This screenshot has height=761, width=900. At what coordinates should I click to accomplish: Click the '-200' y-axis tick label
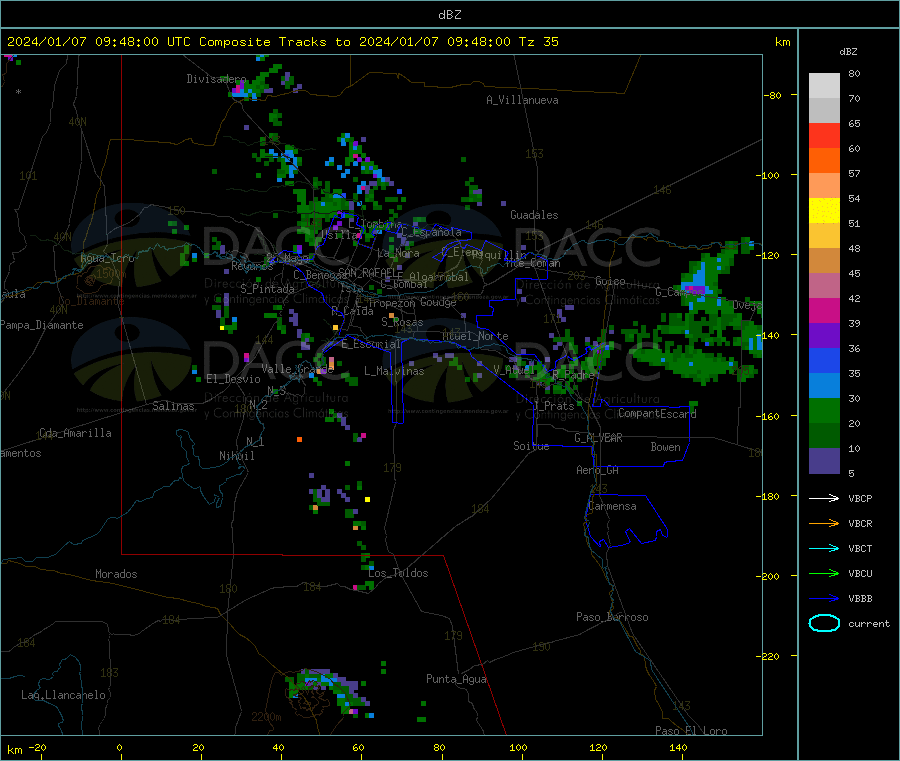tap(767, 577)
